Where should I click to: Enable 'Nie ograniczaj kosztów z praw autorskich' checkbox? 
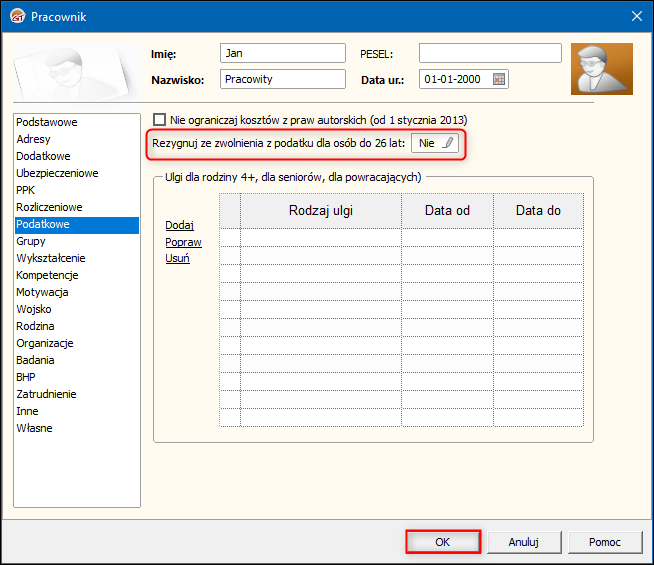[x=159, y=120]
